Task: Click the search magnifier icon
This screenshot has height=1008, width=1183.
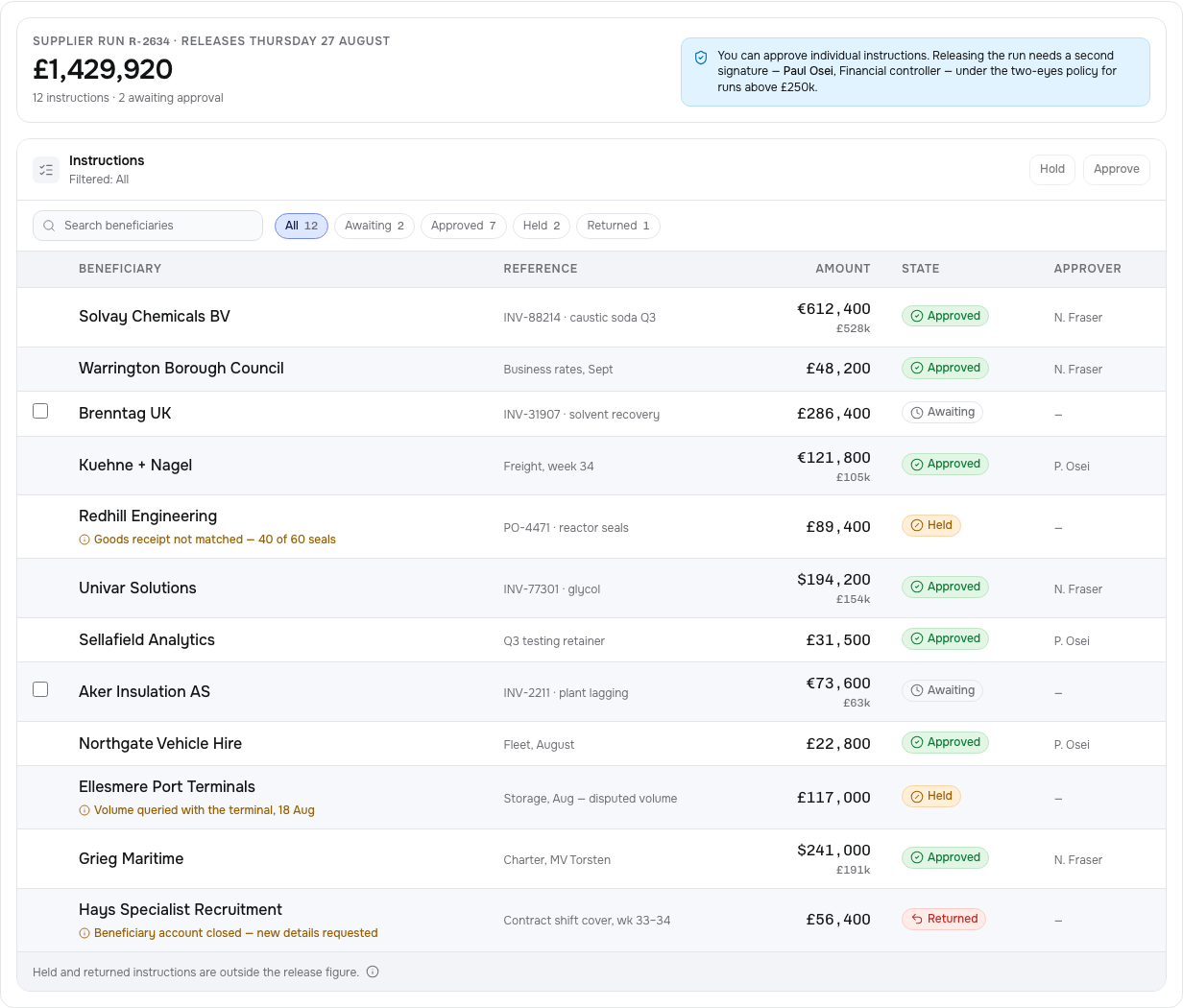Action: tap(49, 226)
